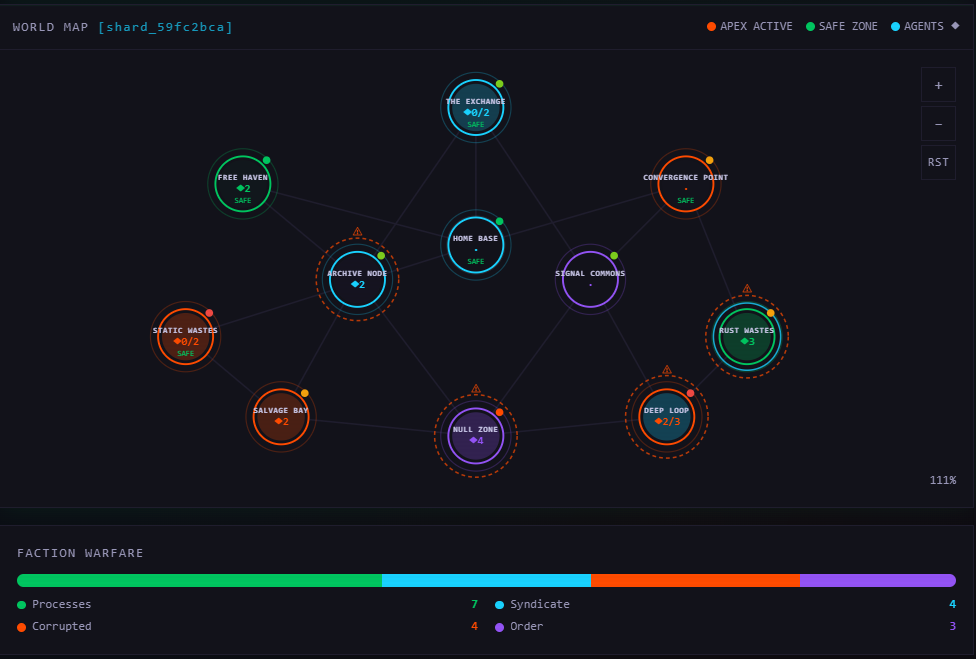Click the 111% zoom indicator
This screenshot has height=659, width=976.
click(x=942, y=480)
